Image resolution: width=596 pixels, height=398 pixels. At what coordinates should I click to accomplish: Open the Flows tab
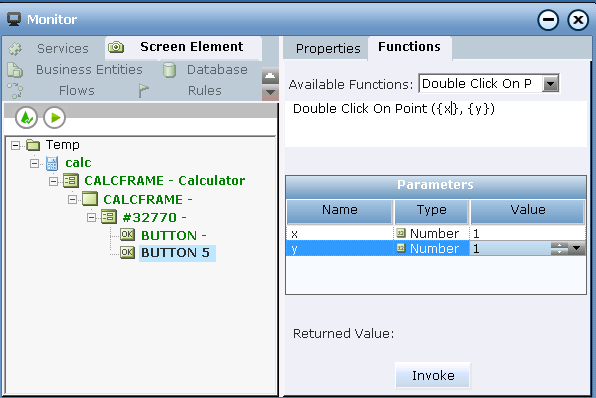[76, 91]
